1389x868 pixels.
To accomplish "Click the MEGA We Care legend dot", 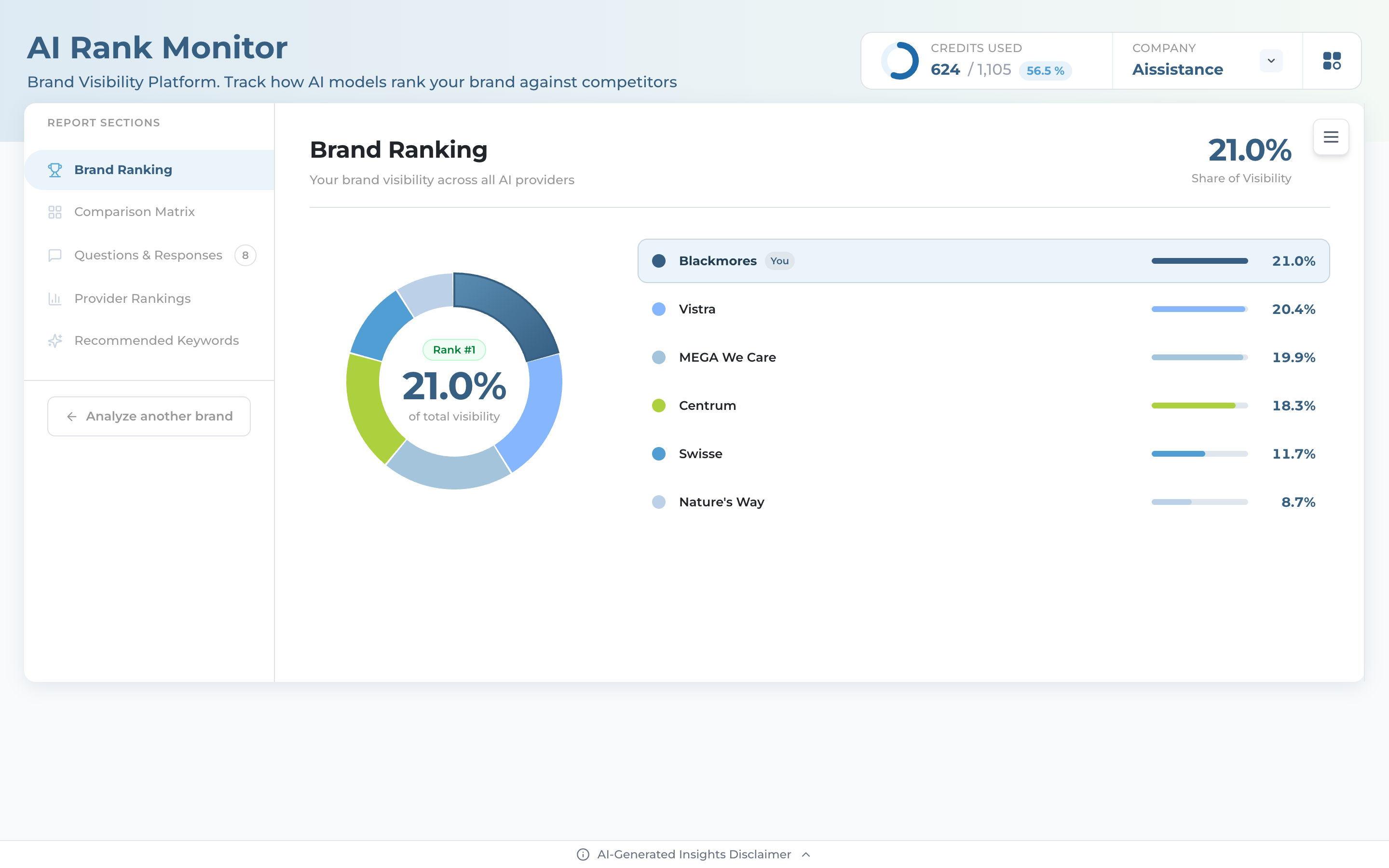I will click(x=659, y=358).
